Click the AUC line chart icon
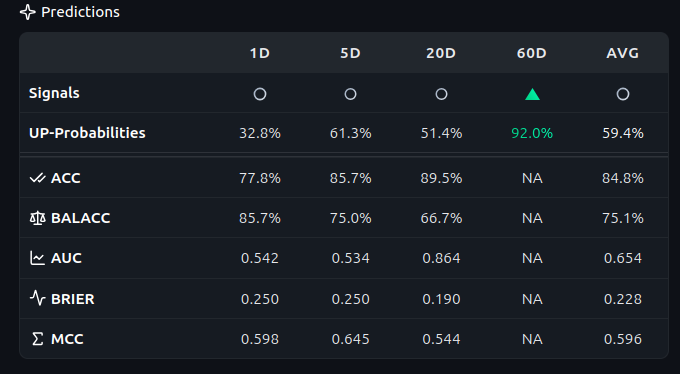This screenshot has width=680, height=374. tap(37, 258)
